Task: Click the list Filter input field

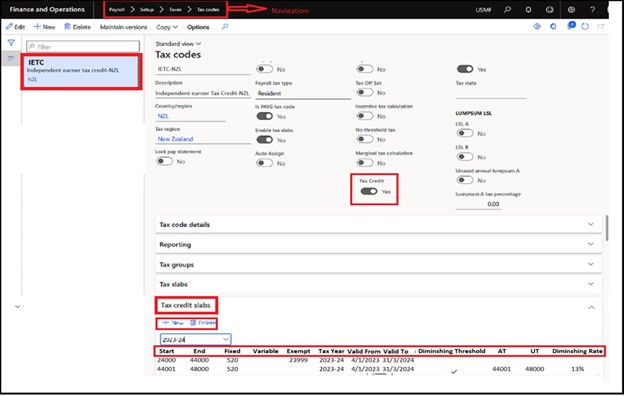Action: click(x=83, y=47)
